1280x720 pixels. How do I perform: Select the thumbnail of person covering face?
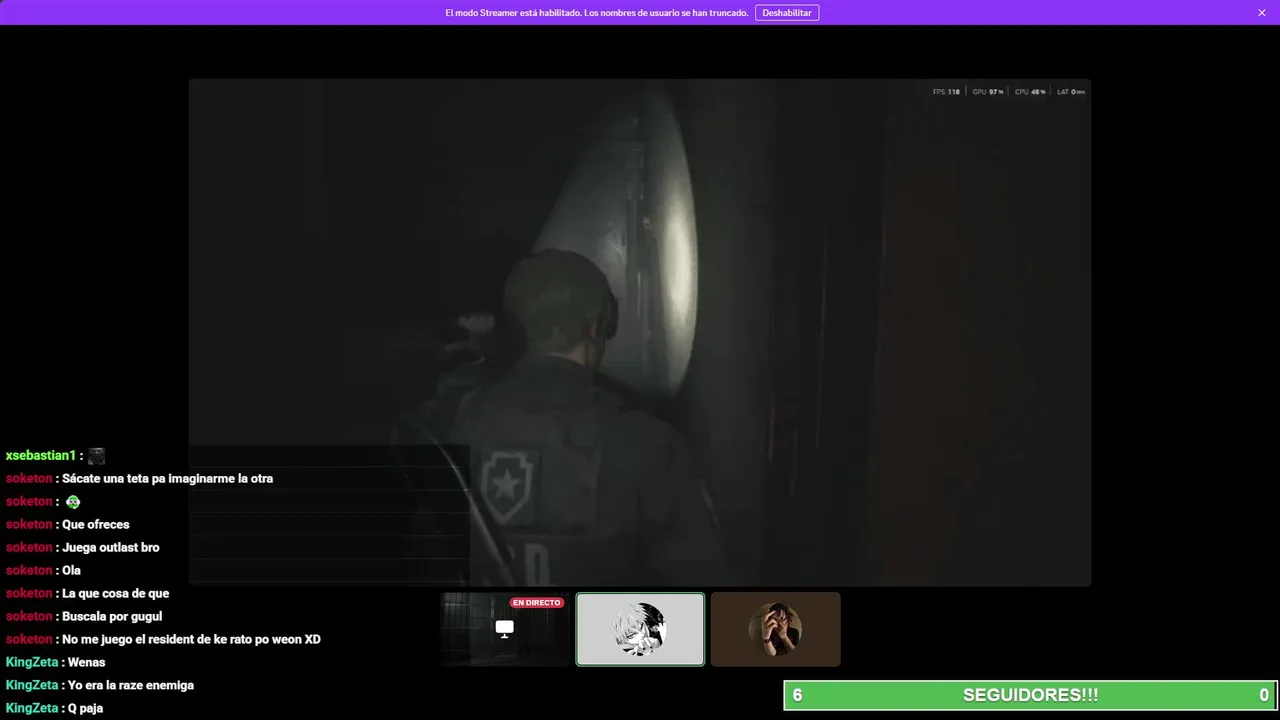(x=776, y=629)
